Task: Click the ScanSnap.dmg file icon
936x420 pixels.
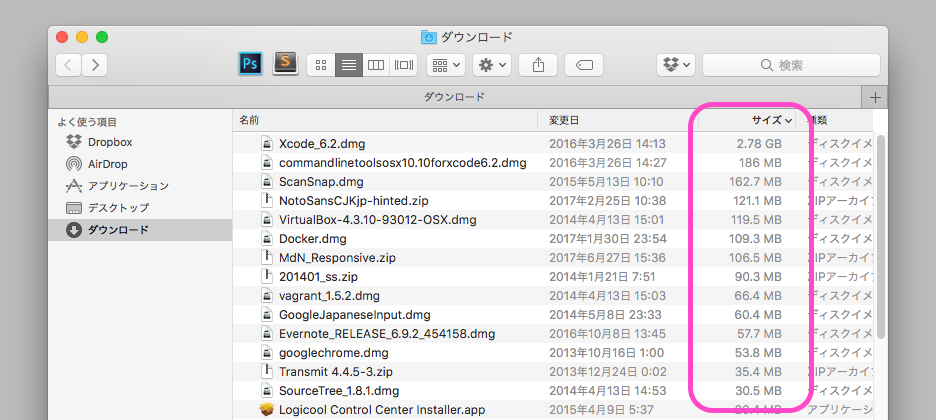Action: (267, 181)
